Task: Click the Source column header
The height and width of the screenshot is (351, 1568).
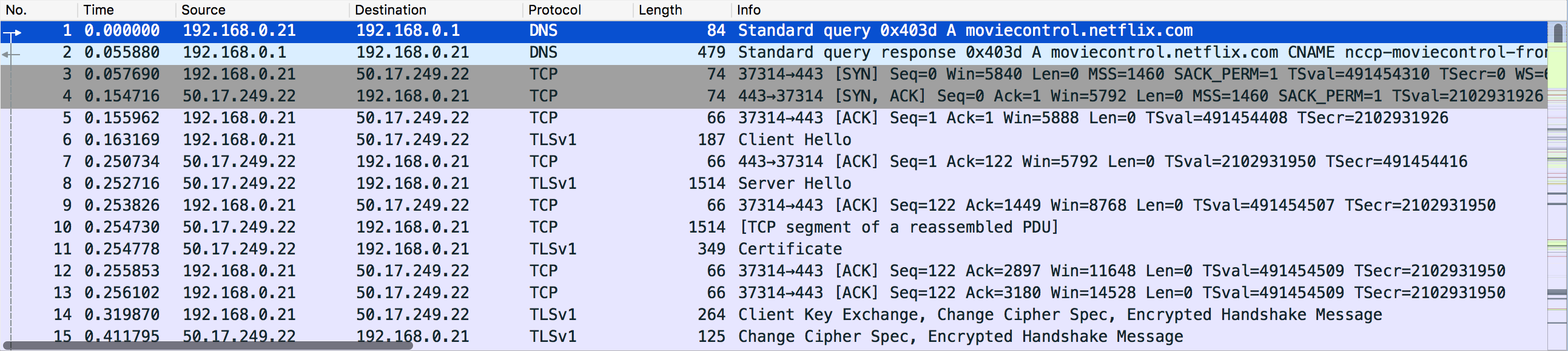Action: [202, 10]
